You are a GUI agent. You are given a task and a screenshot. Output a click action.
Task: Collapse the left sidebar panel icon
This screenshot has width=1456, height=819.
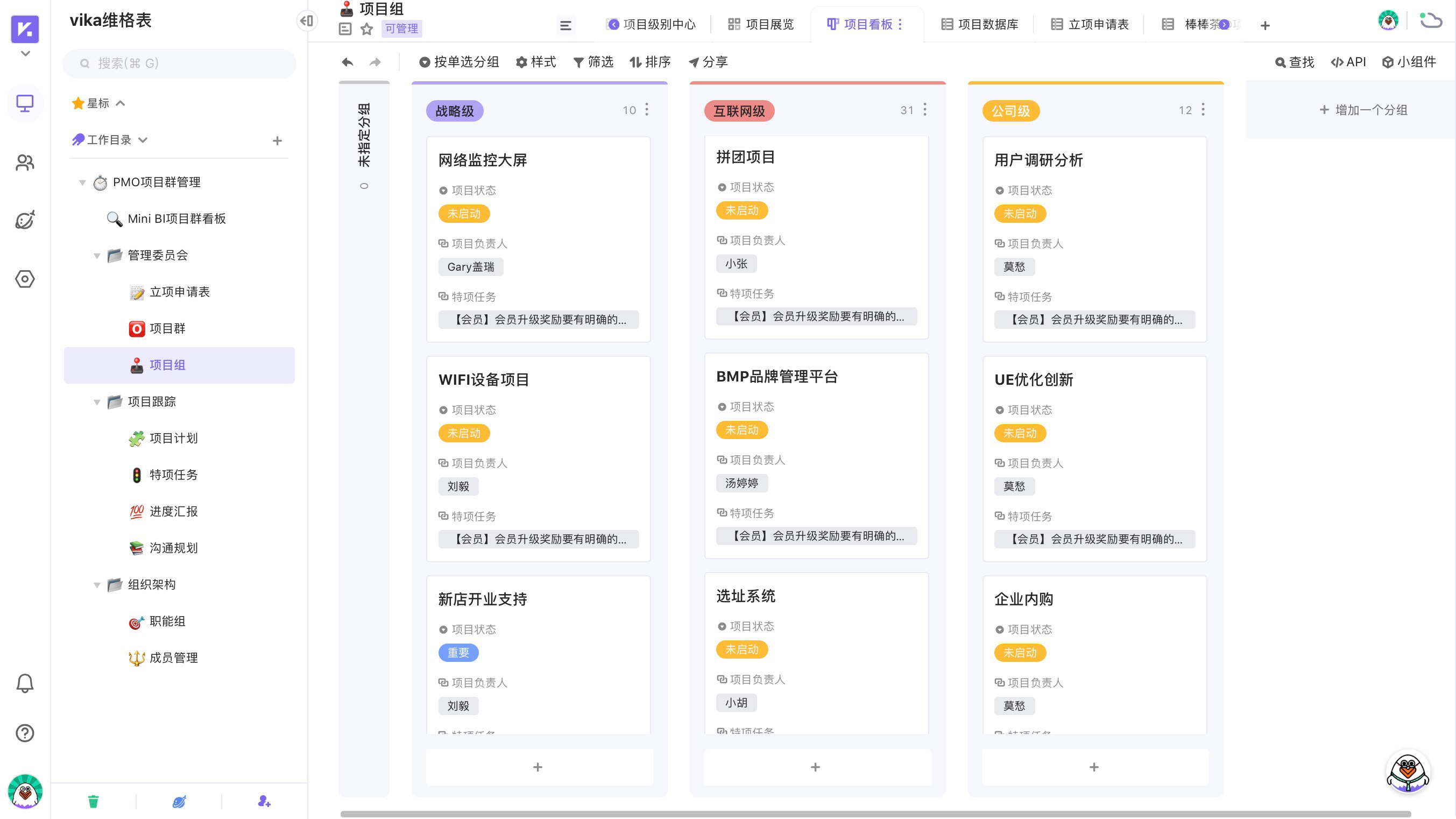tap(307, 21)
